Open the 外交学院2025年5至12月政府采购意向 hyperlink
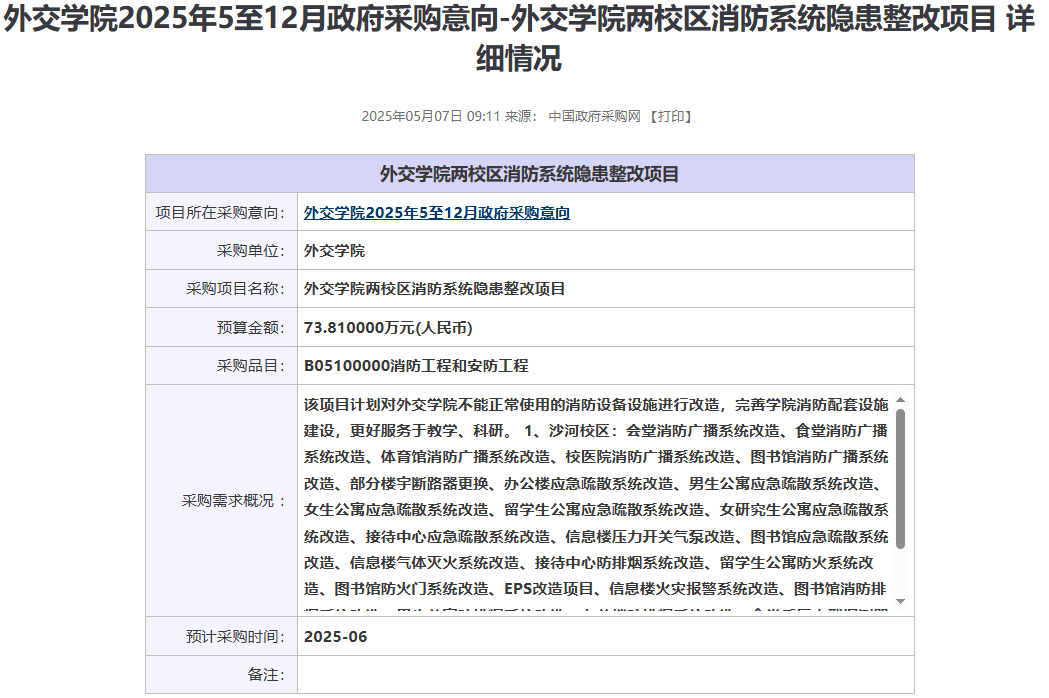 click(437, 213)
